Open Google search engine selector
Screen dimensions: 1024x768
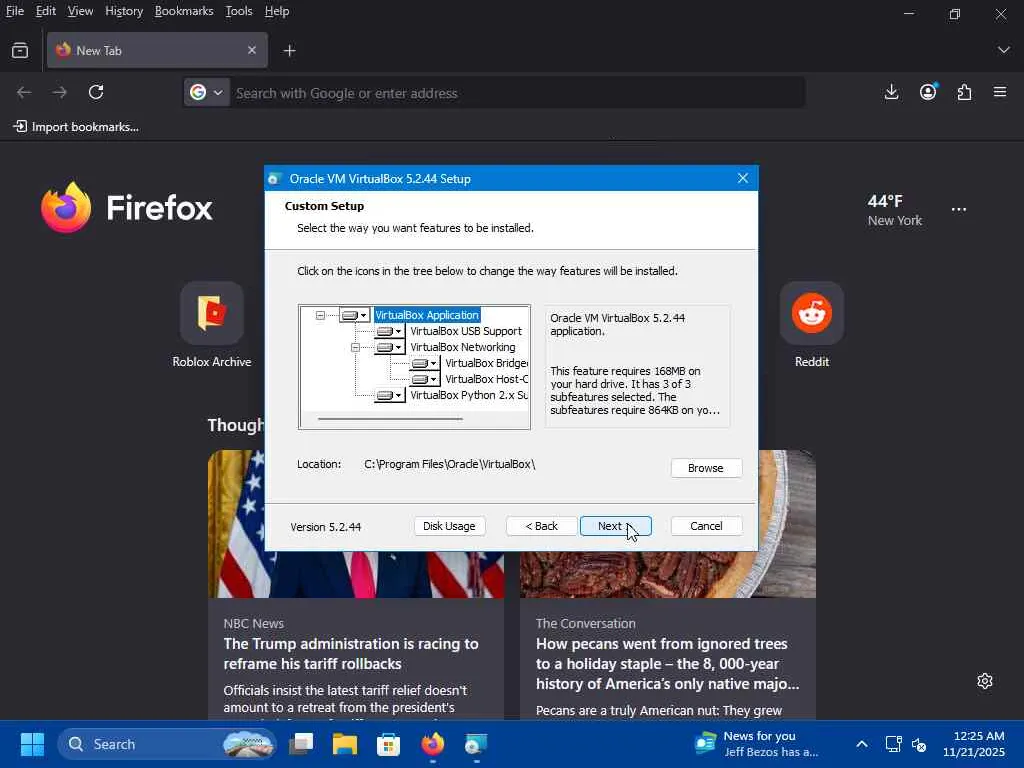pyautogui.click(x=206, y=93)
